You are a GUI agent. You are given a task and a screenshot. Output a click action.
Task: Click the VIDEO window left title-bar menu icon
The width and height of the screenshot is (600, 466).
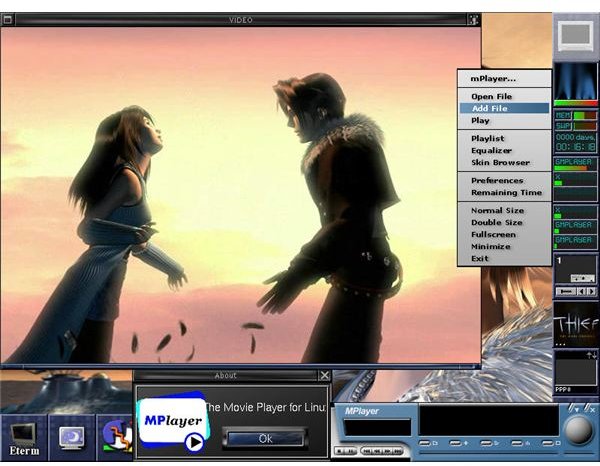coord(7,19)
